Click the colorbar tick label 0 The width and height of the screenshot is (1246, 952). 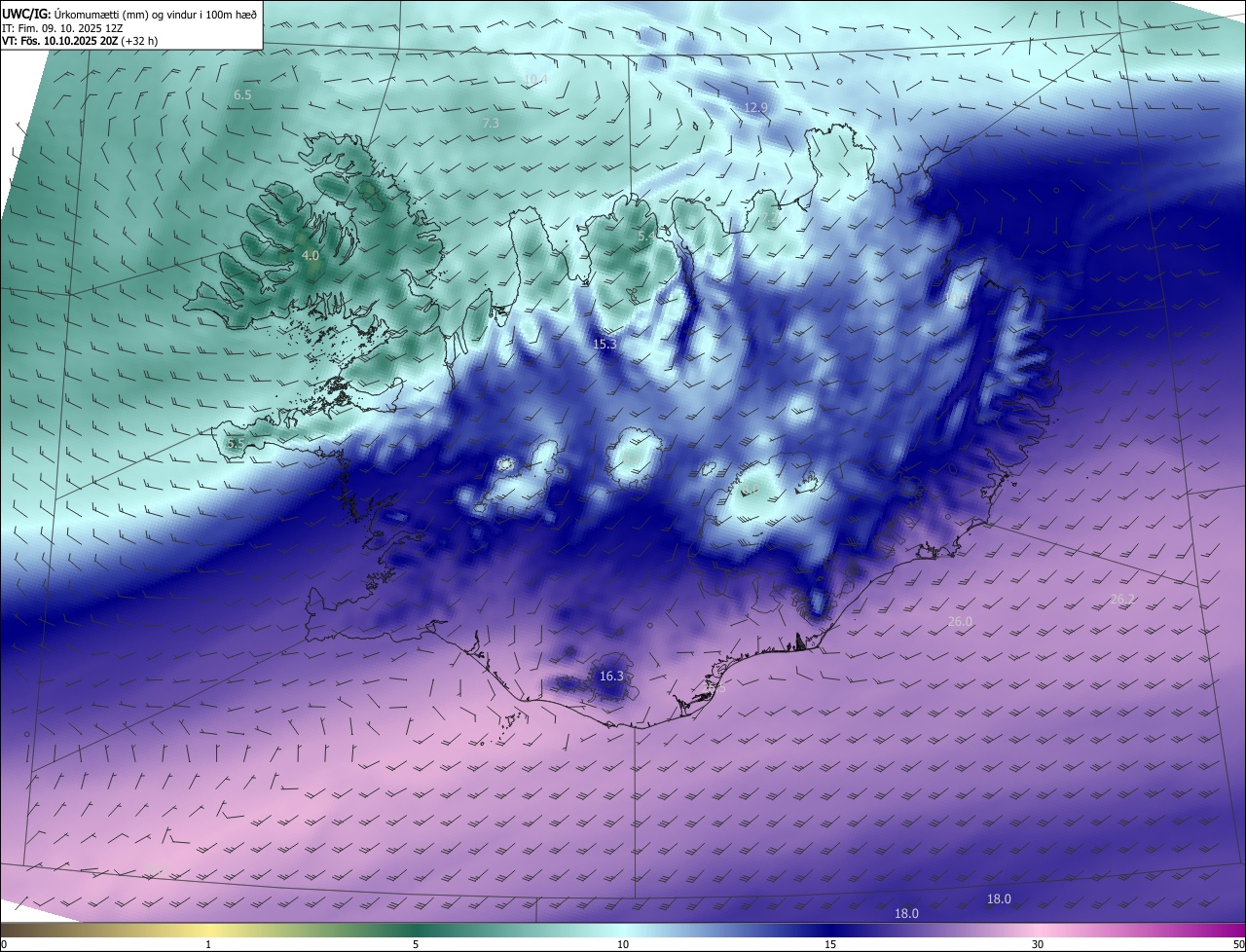pos(3,944)
